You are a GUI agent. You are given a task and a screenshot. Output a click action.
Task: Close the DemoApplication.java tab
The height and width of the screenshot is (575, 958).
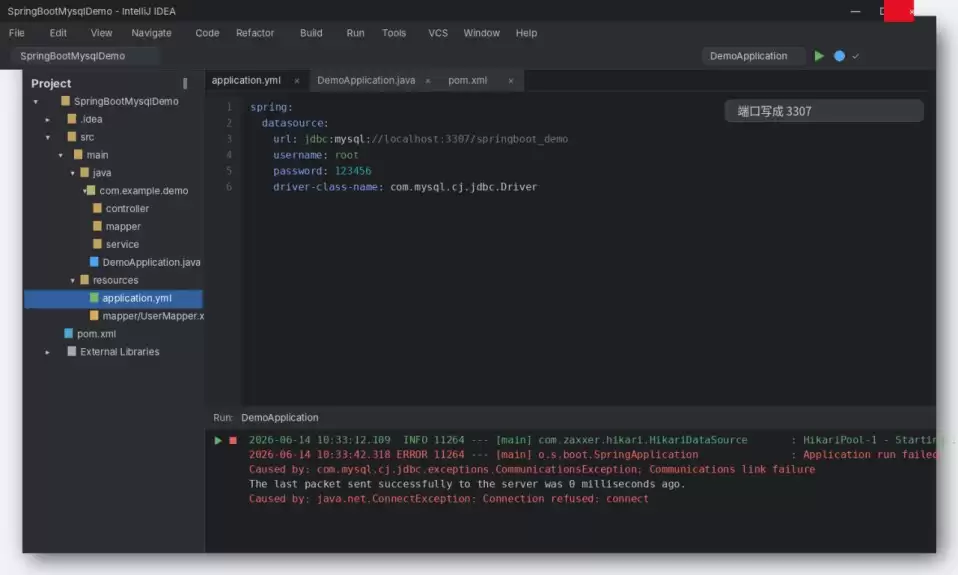tap(428, 81)
